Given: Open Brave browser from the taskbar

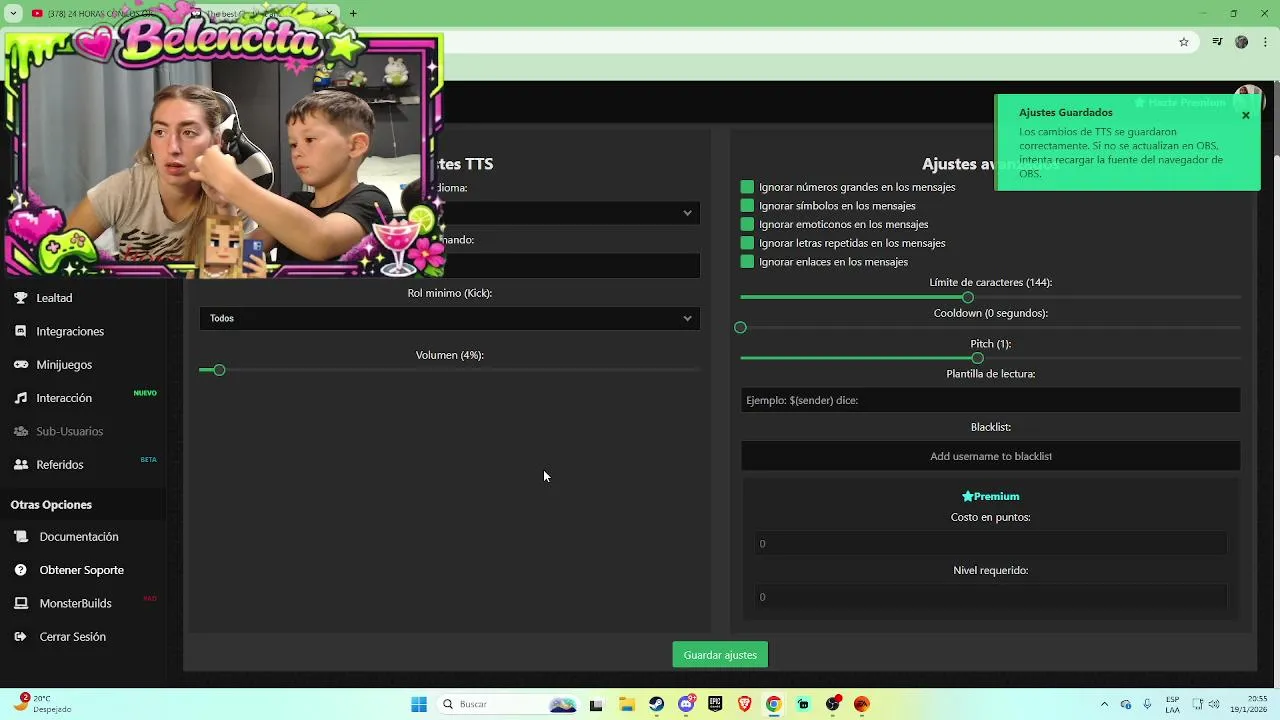Looking at the screenshot, I should pos(744,704).
